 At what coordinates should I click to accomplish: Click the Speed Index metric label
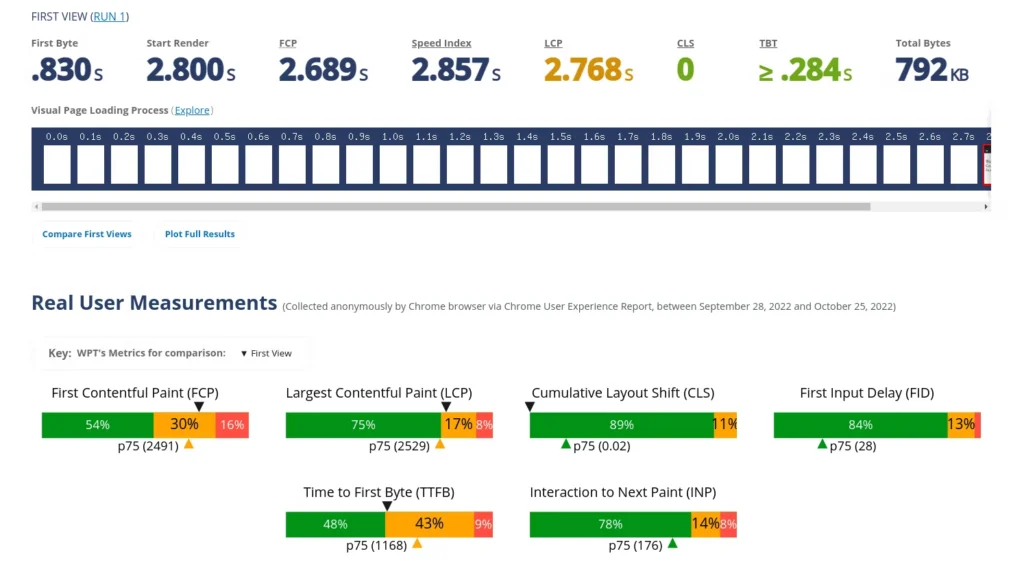point(441,43)
